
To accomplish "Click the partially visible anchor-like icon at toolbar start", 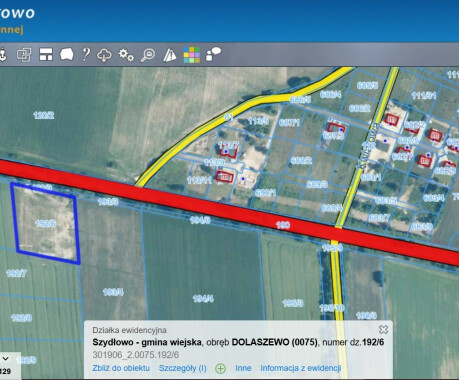I will point(3,55).
